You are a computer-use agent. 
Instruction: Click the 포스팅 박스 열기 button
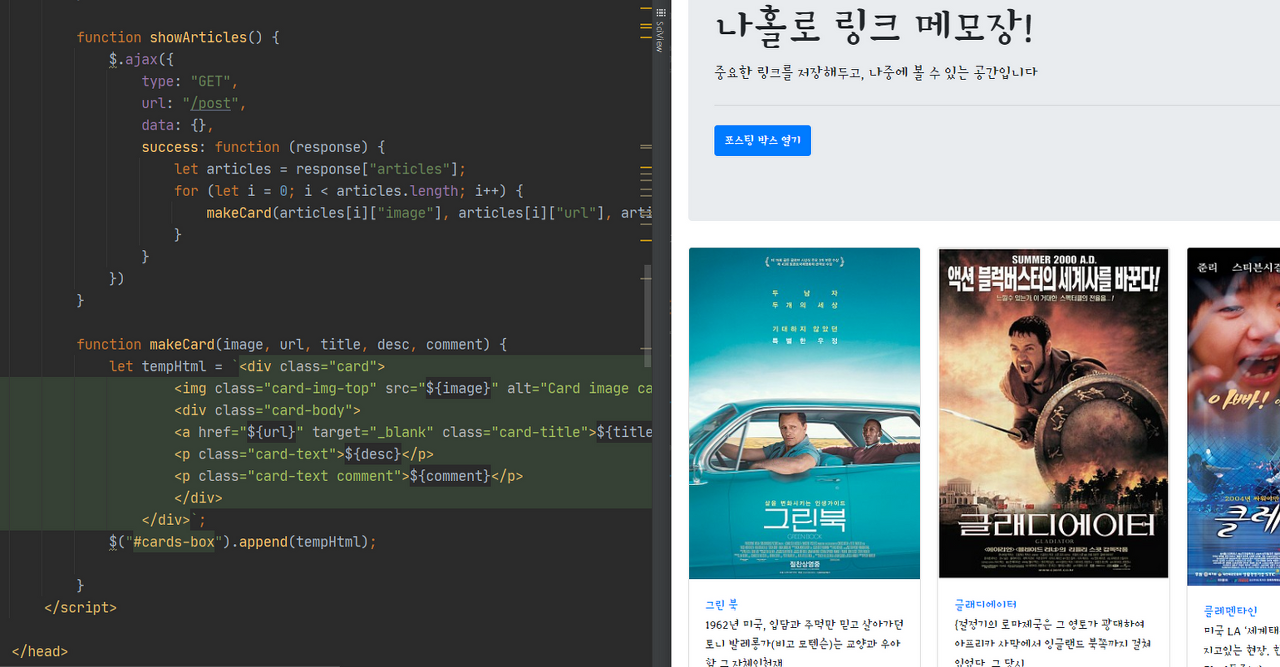[x=762, y=140]
